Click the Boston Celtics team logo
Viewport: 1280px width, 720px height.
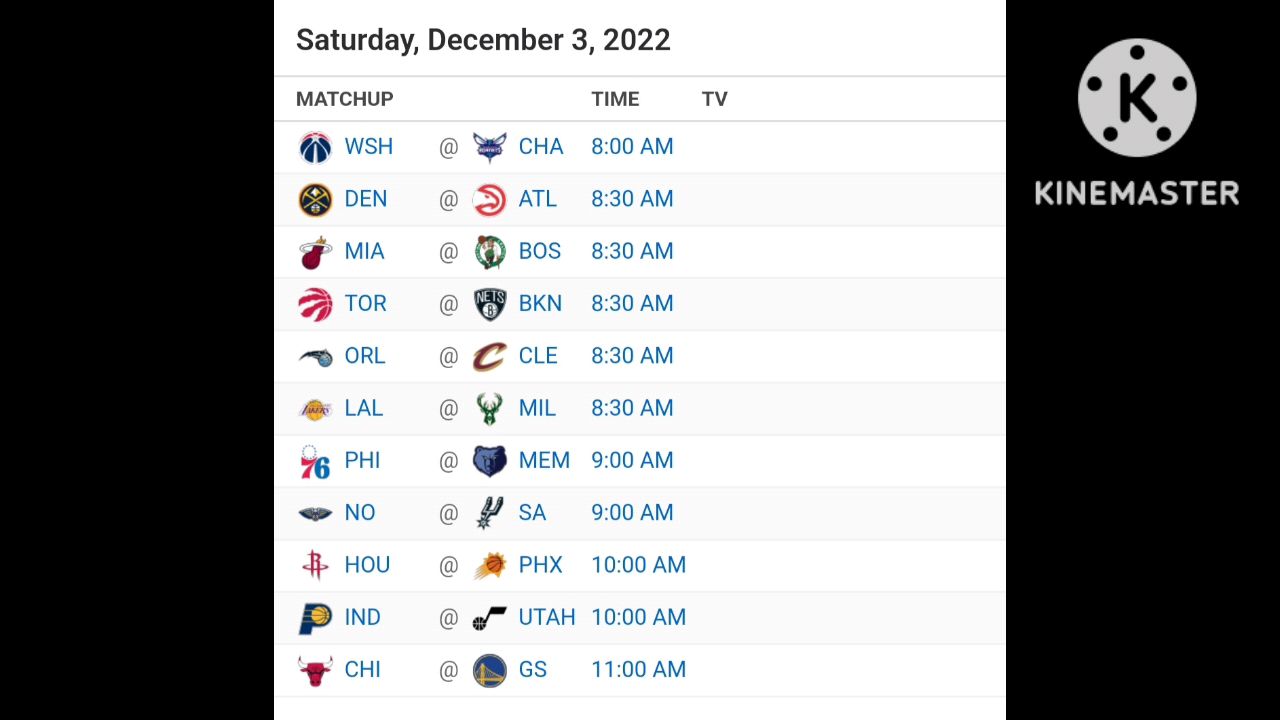pos(489,251)
